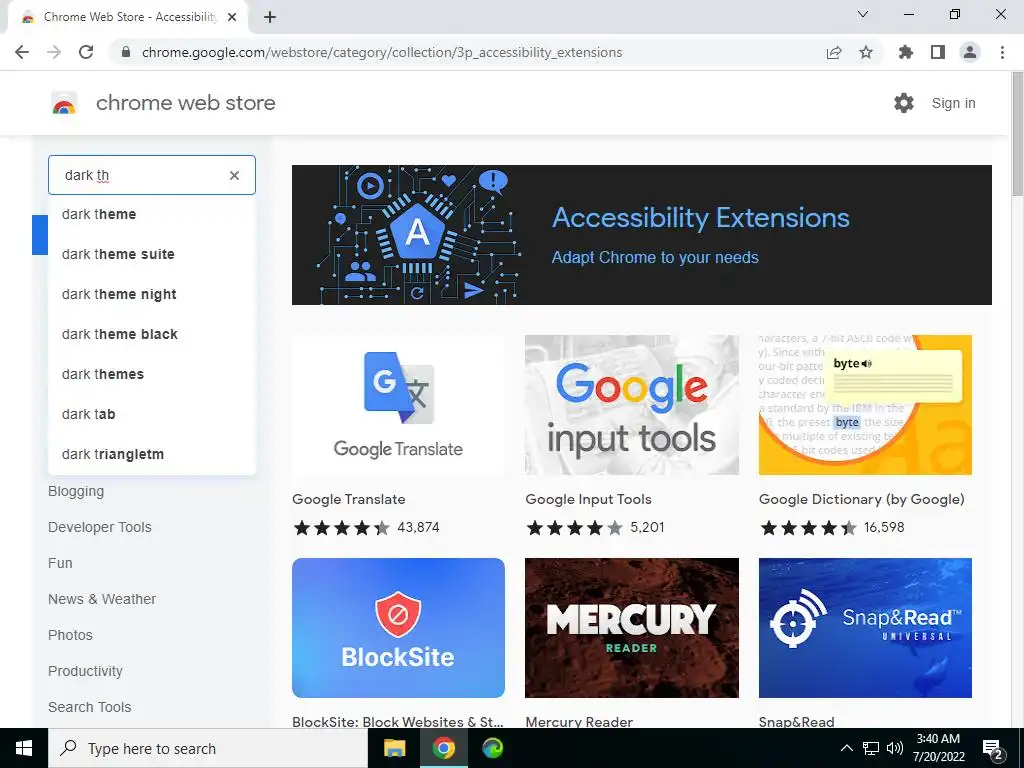Screen dimensions: 1024x768
Task: Toggle the side panel icon
Action: [x=938, y=52]
